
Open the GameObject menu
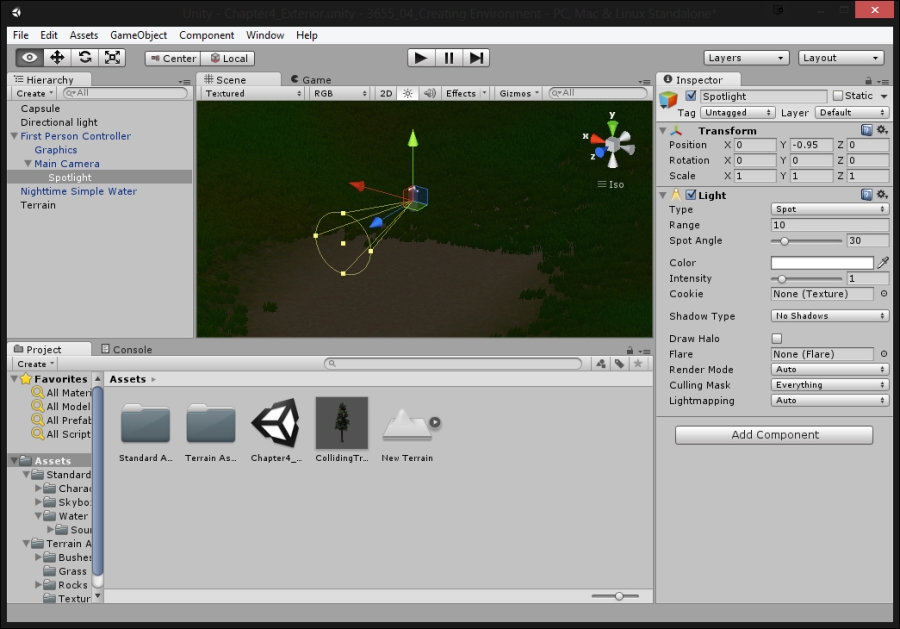click(138, 35)
